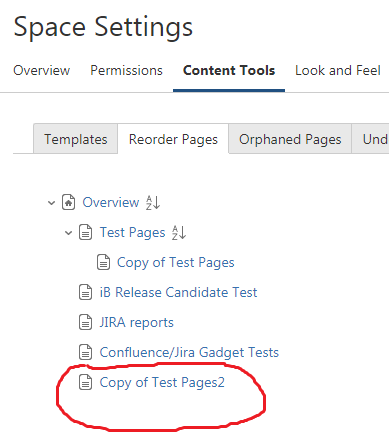Select Confluence/Jira Gadget Tests in tree
Screen dimensions: 389x445
189,353
